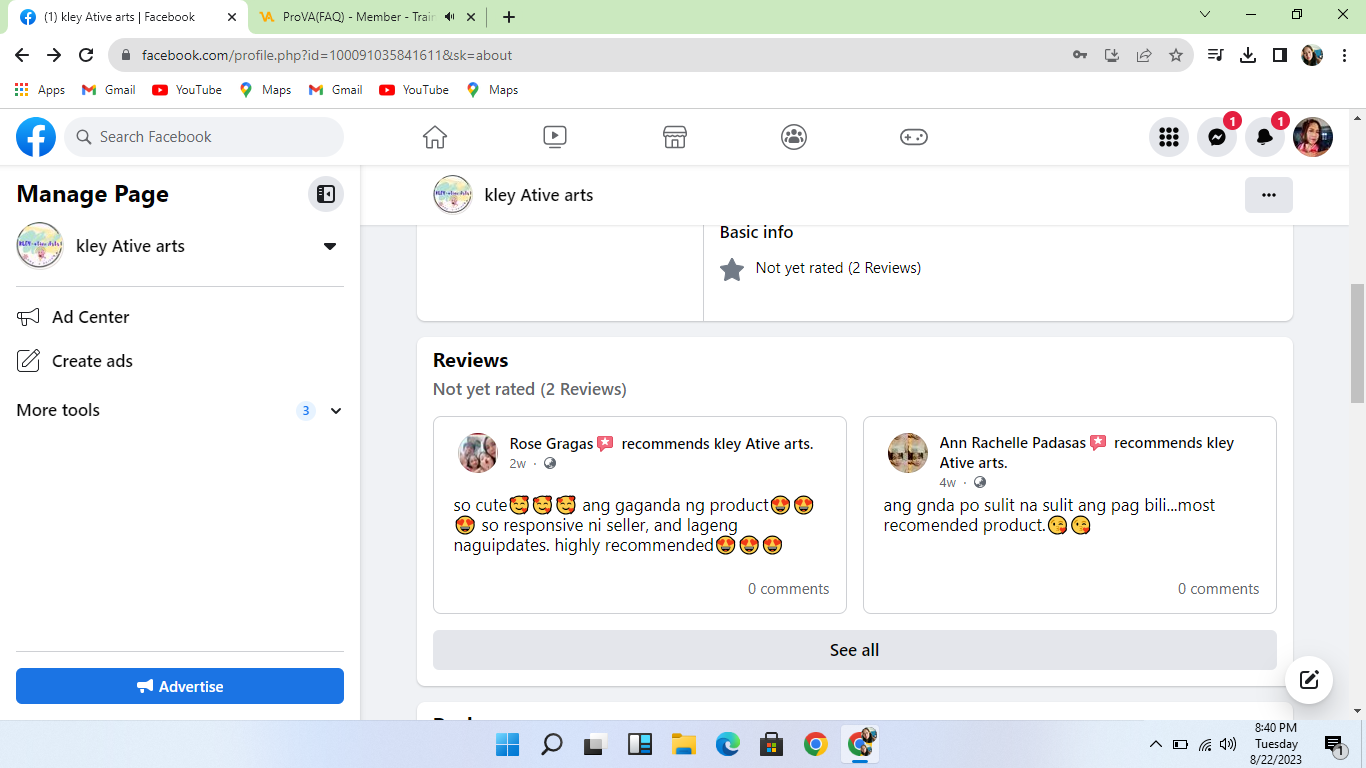
Task: Open the Apps bookmark shortcut
Action: (x=40, y=90)
